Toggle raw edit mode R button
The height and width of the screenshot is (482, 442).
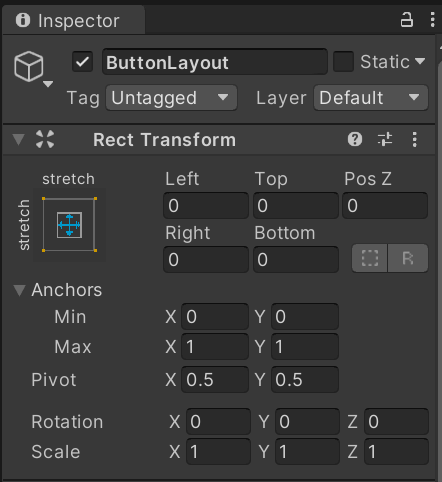408,258
